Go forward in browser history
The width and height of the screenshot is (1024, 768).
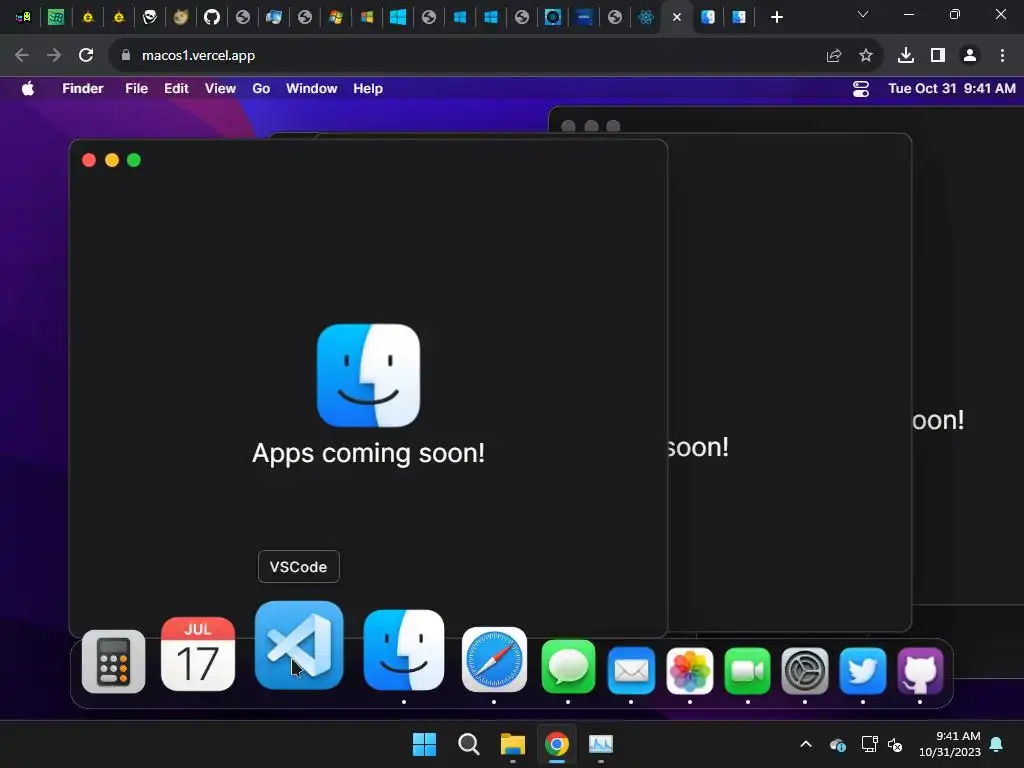click(54, 56)
